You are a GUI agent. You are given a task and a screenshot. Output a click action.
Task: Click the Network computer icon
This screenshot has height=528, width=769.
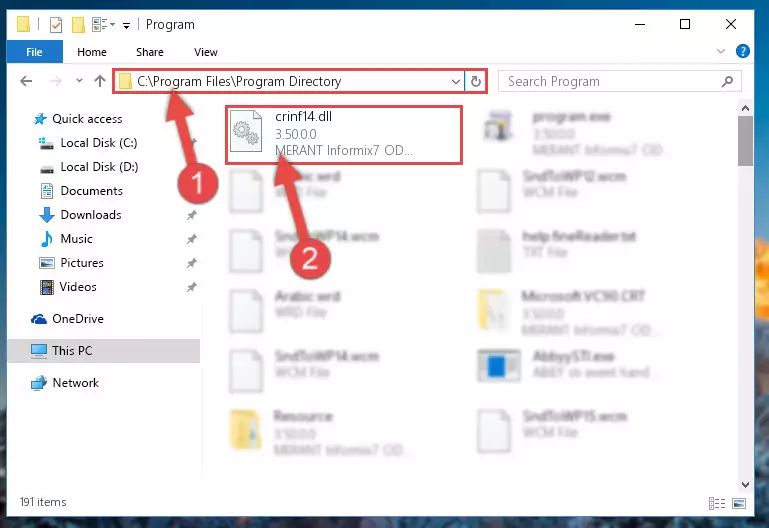coord(39,383)
